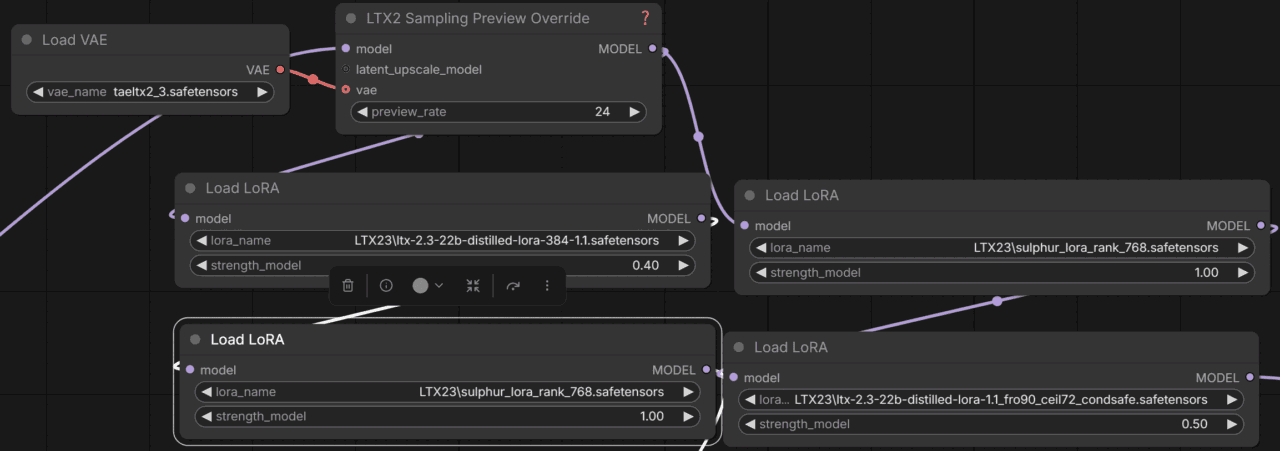The image size is (1280, 451).
Task: Select next vae_name with the right arrow
Action: 262,92
